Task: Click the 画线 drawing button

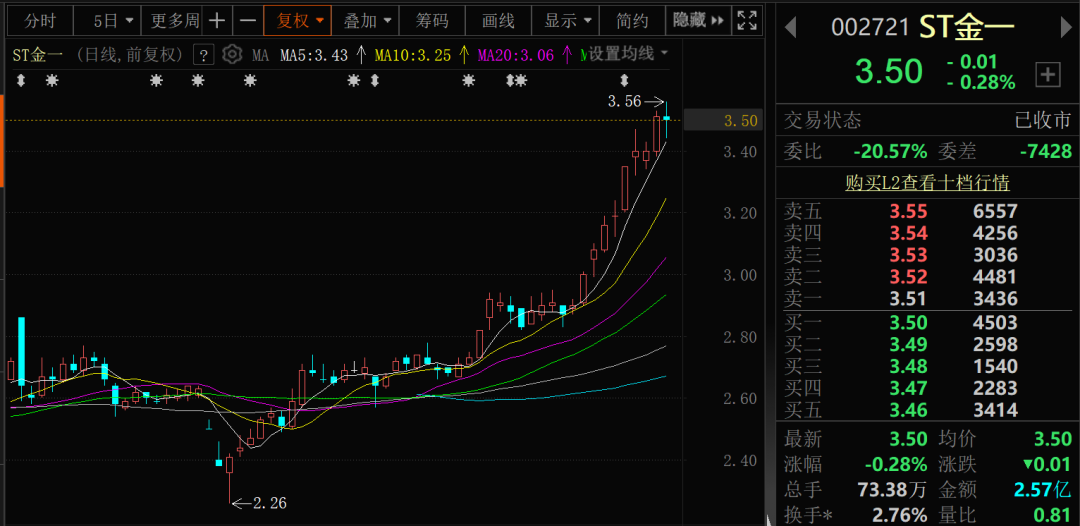Action: pos(497,21)
